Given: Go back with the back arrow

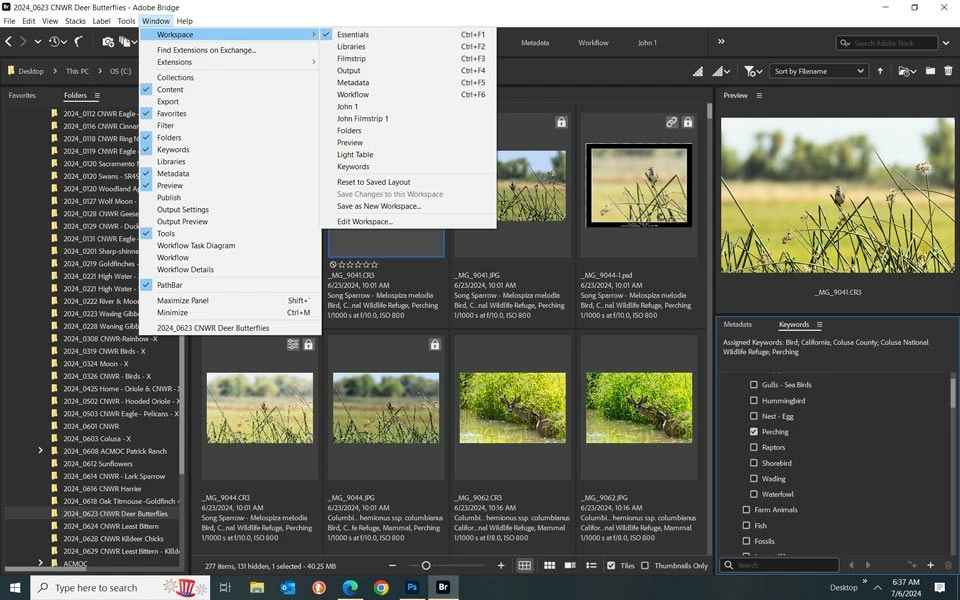Looking at the screenshot, I should pos(9,42).
